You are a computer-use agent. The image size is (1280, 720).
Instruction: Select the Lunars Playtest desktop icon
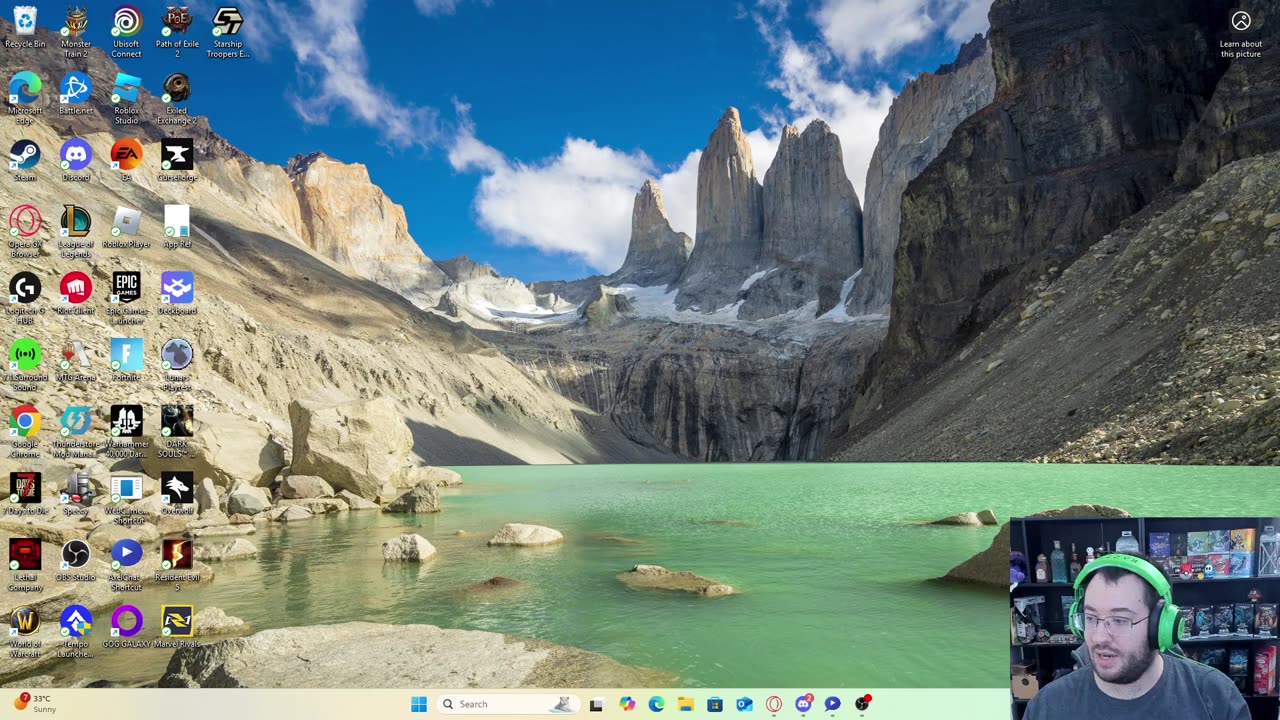click(177, 365)
